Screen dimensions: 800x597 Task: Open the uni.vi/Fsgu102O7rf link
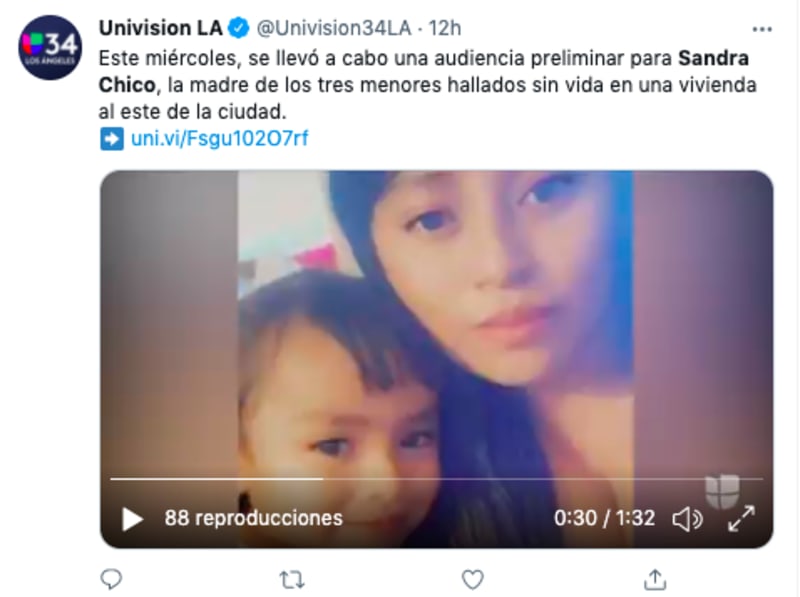click(219, 138)
